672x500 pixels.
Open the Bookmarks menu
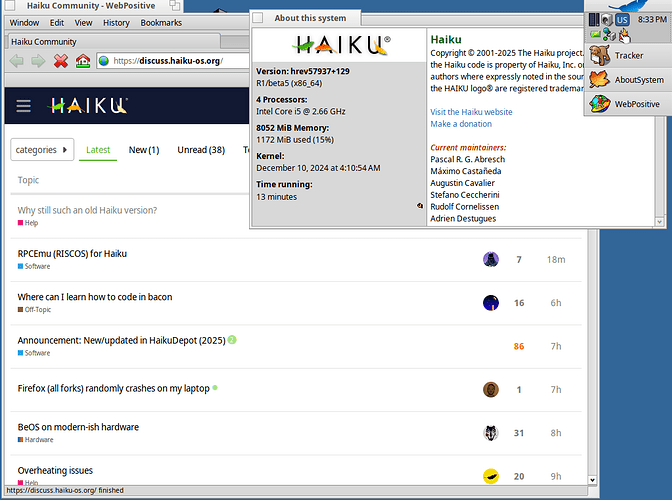click(x=161, y=22)
